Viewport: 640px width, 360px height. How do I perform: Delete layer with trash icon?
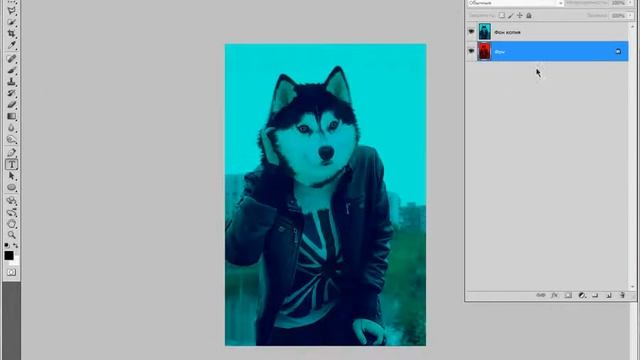(622, 295)
